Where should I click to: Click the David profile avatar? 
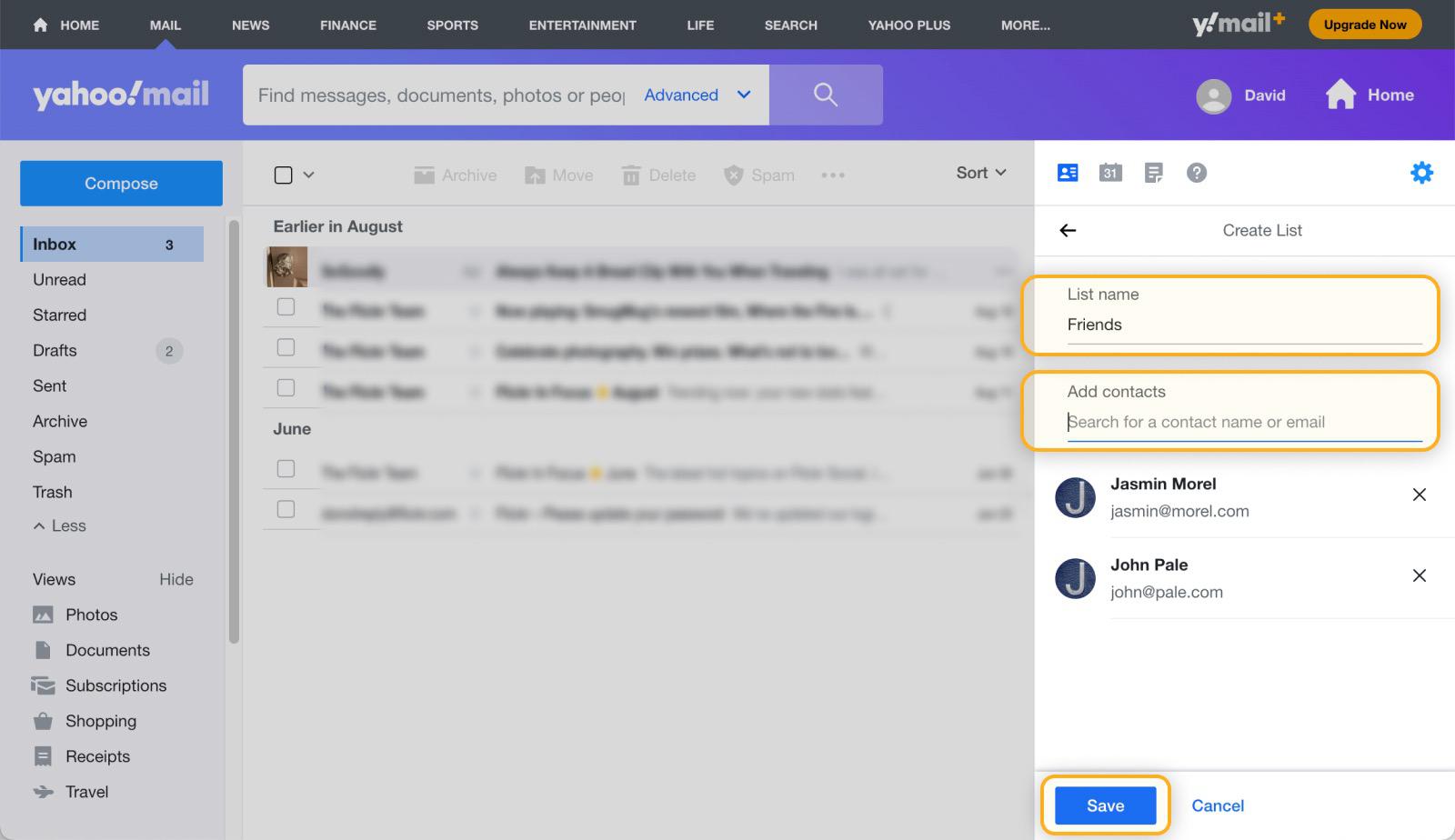tap(1213, 95)
